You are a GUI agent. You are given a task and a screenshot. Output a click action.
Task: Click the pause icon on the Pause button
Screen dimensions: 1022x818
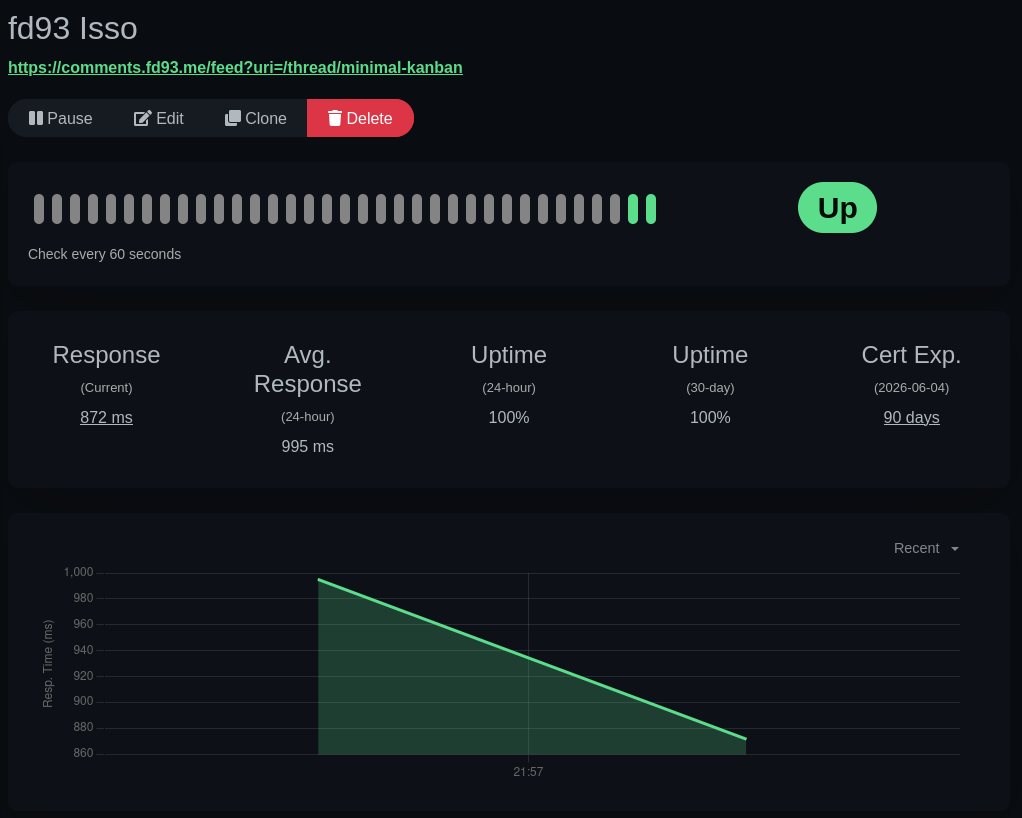tap(37, 118)
